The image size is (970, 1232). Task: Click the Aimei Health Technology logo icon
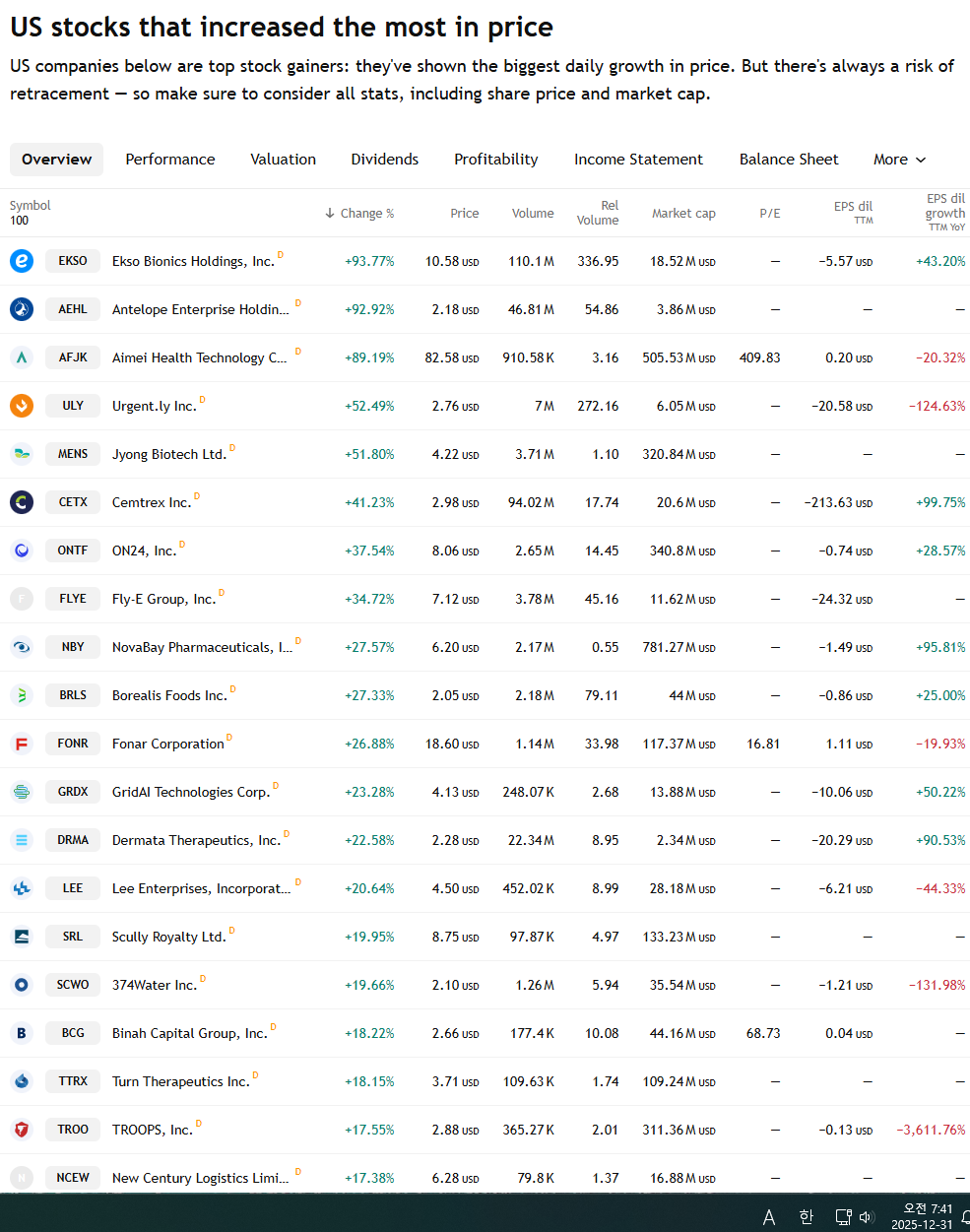(22, 357)
